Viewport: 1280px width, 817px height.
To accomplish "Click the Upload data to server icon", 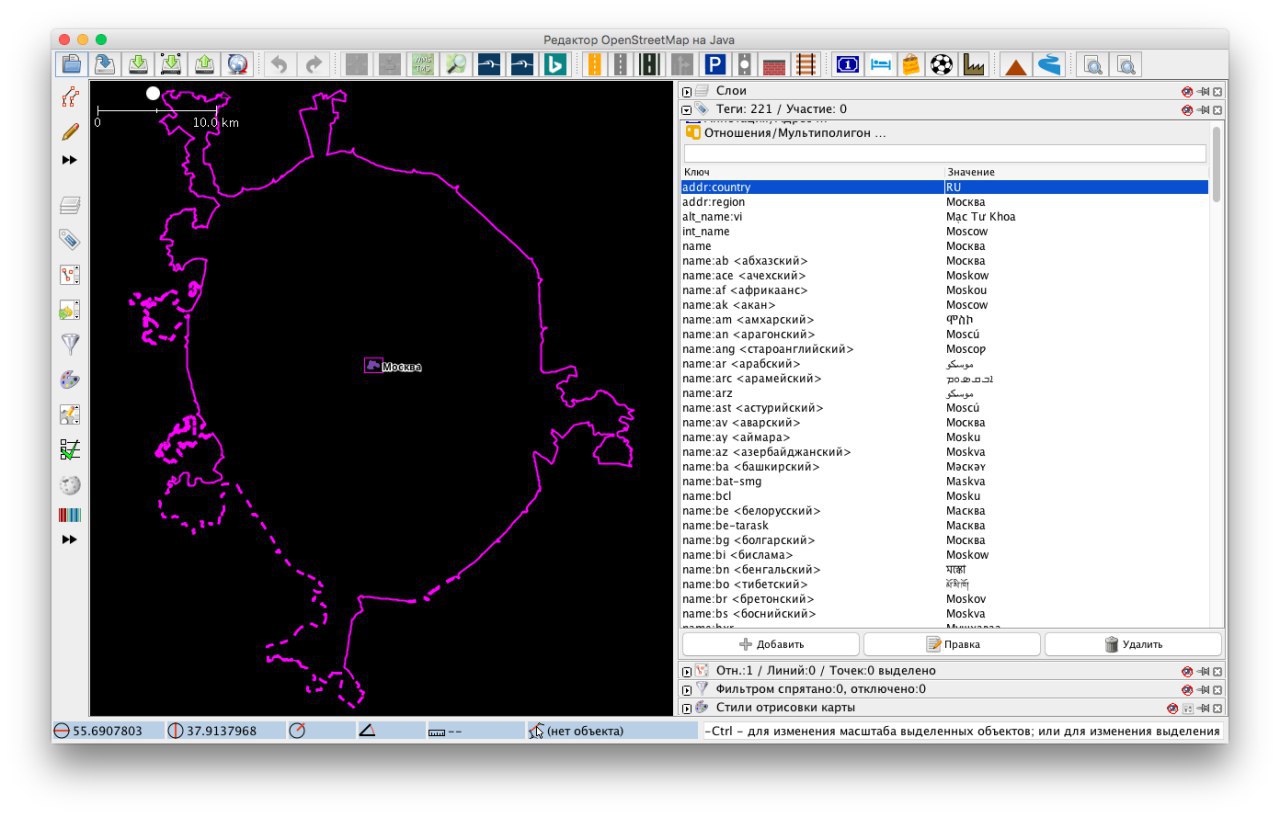I will tap(204, 64).
